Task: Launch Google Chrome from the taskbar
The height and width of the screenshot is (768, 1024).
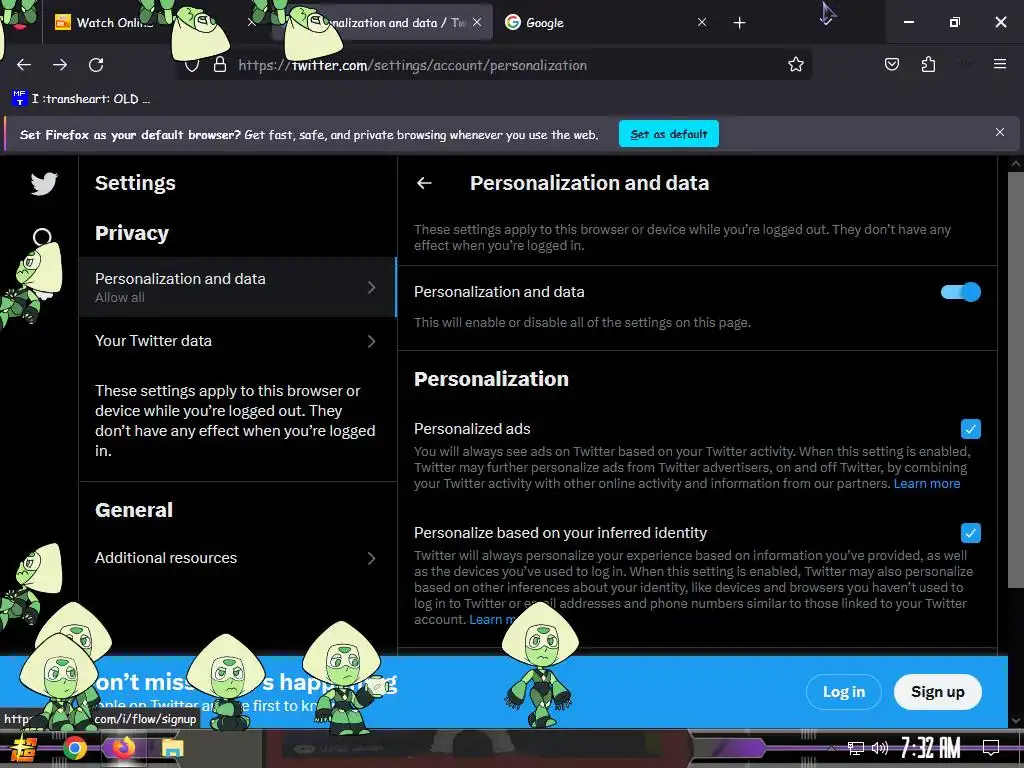Action: pyautogui.click(x=75, y=748)
